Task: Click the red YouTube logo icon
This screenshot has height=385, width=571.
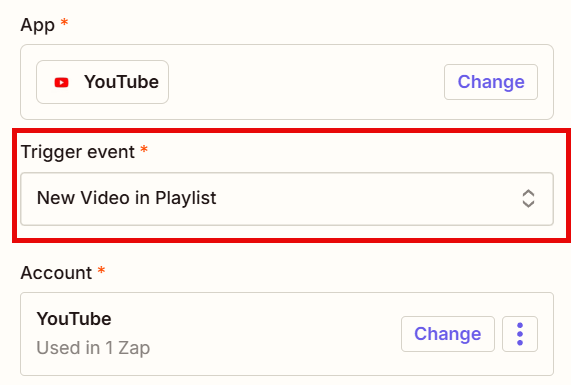Action: (62, 82)
